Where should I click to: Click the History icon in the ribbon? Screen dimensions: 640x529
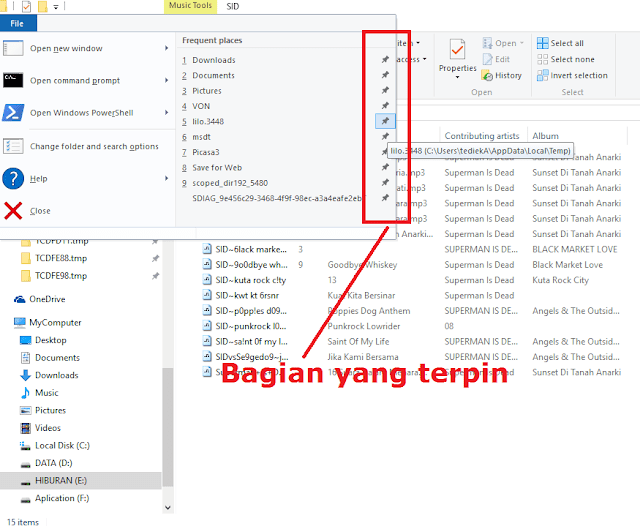tap(487, 76)
